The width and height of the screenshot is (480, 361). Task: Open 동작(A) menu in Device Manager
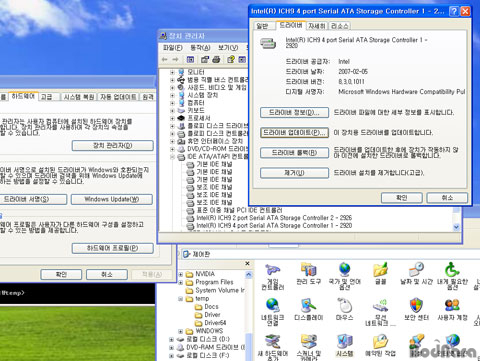click(200, 48)
